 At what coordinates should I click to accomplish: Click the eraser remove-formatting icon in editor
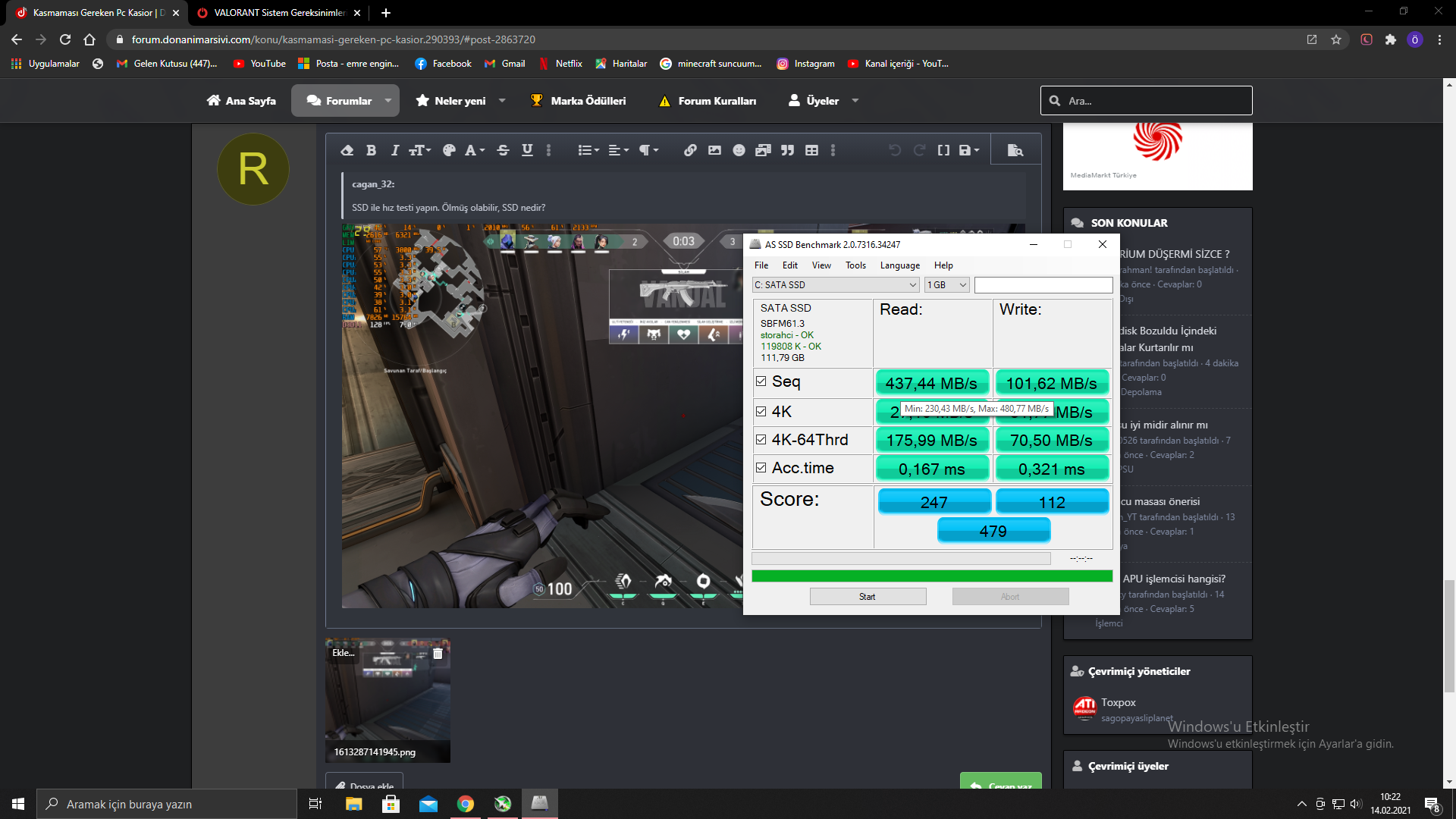coord(347,150)
